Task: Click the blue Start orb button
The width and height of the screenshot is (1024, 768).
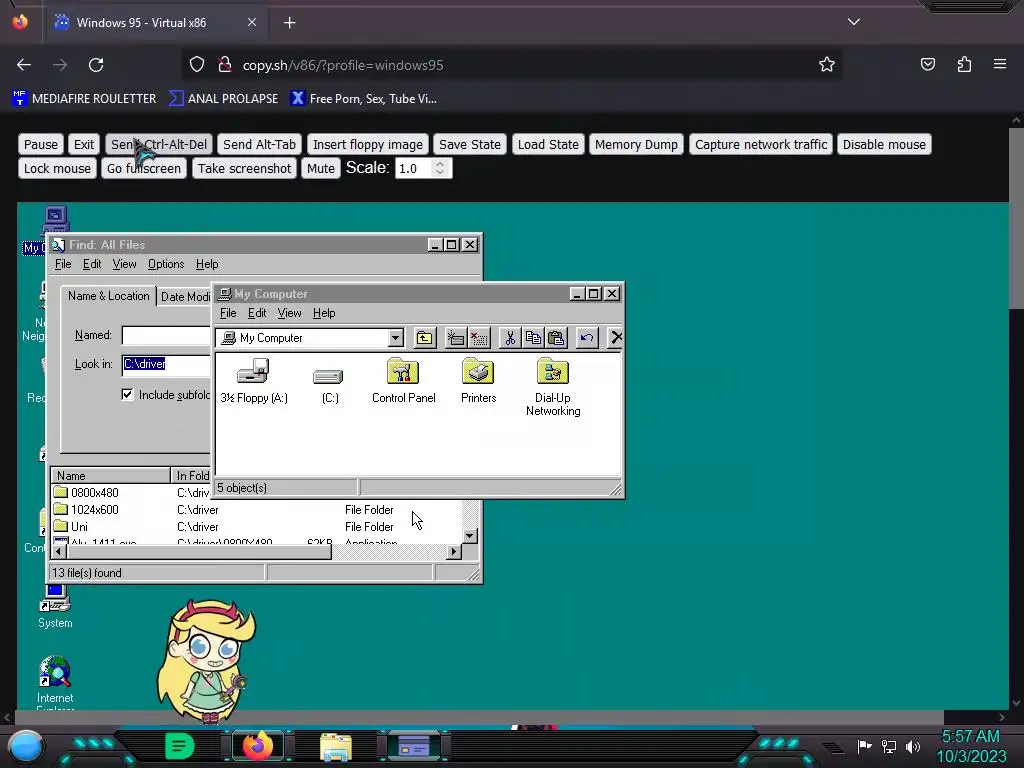Action: tap(25, 746)
